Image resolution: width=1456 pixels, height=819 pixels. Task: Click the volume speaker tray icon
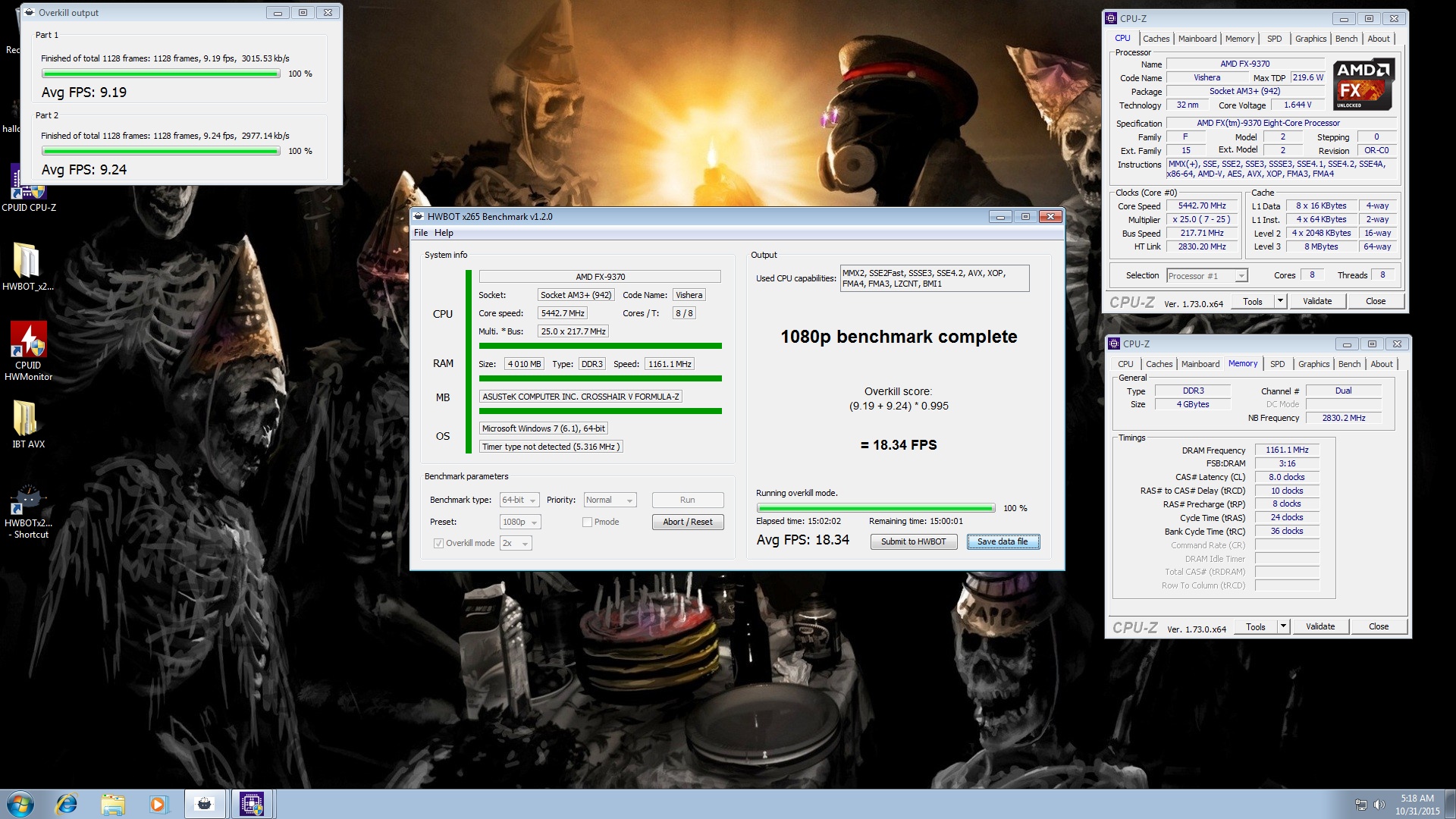tap(1379, 805)
